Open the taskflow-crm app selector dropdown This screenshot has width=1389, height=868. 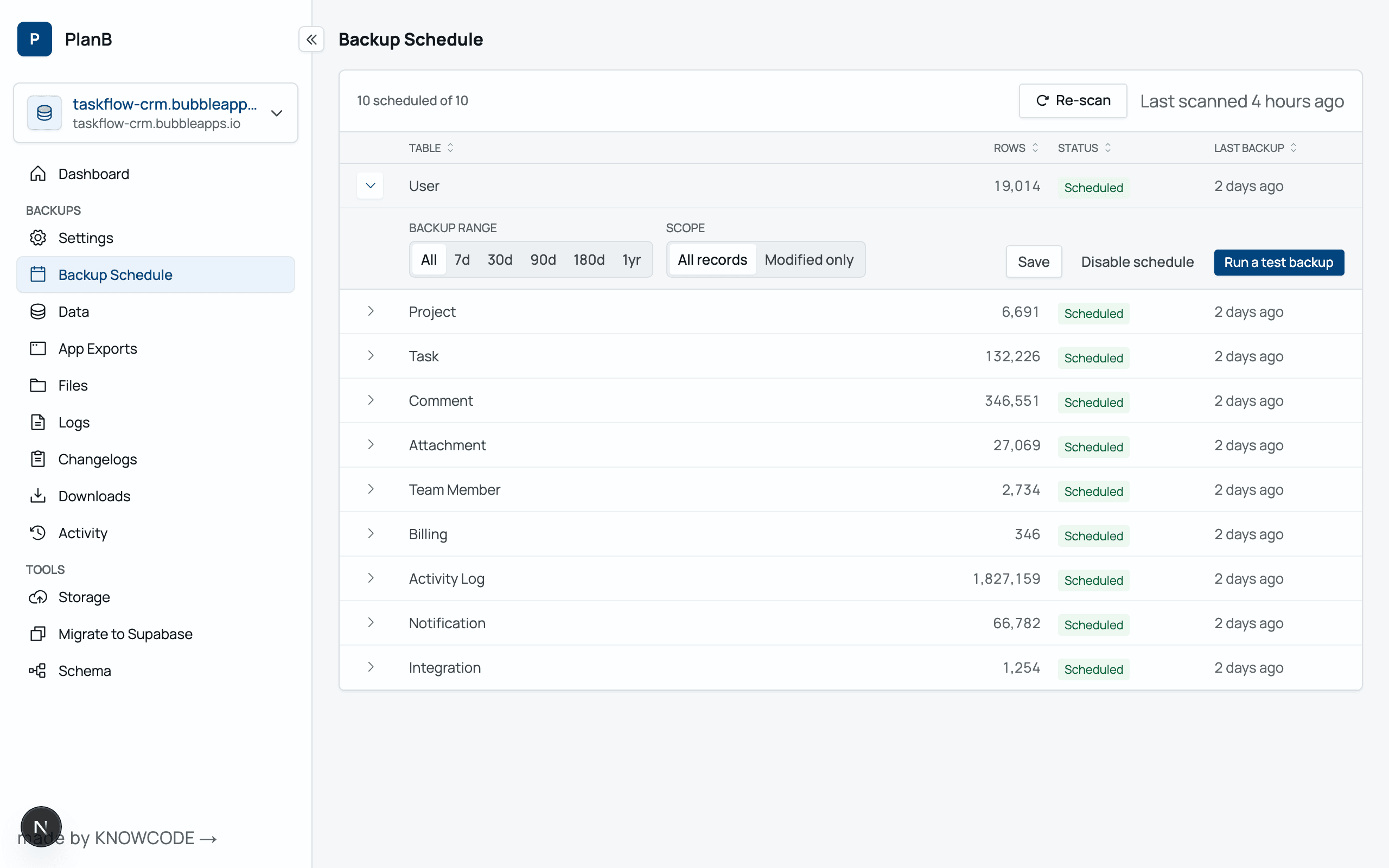(156, 113)
